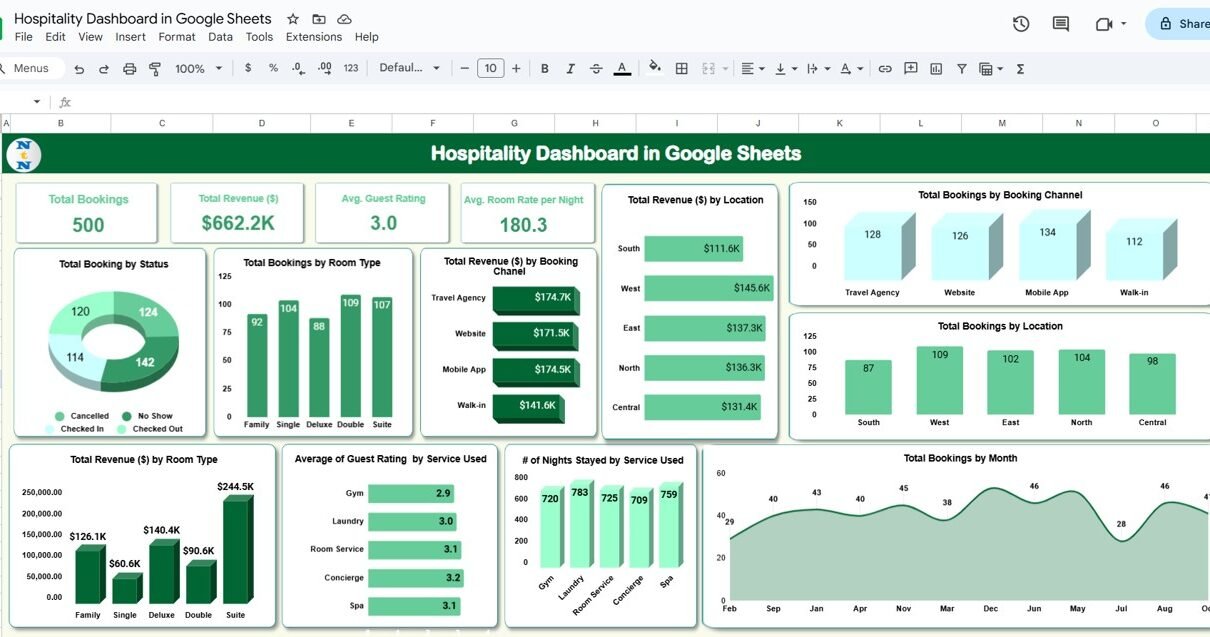1210x637 pixels.
Task: Open the font family dropdown
Action: tap(409, 69)
